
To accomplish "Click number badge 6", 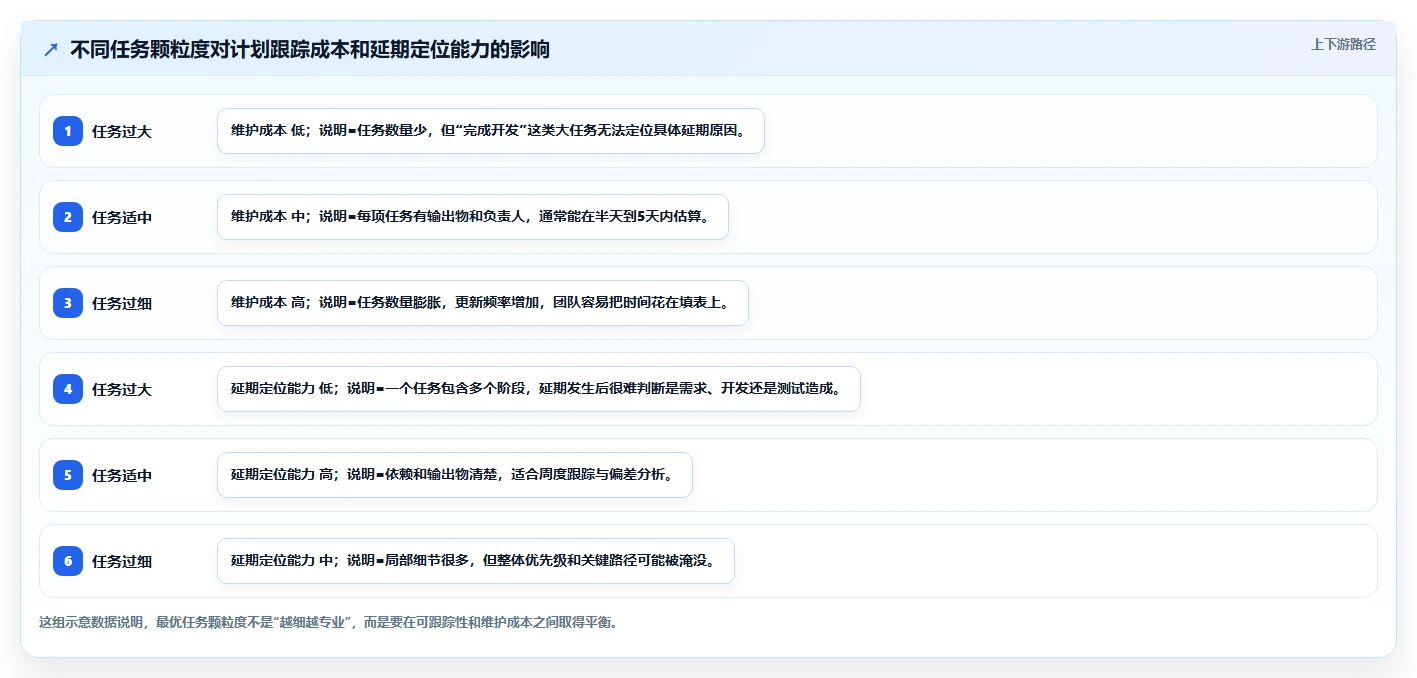I will click(x=68, y=561).
